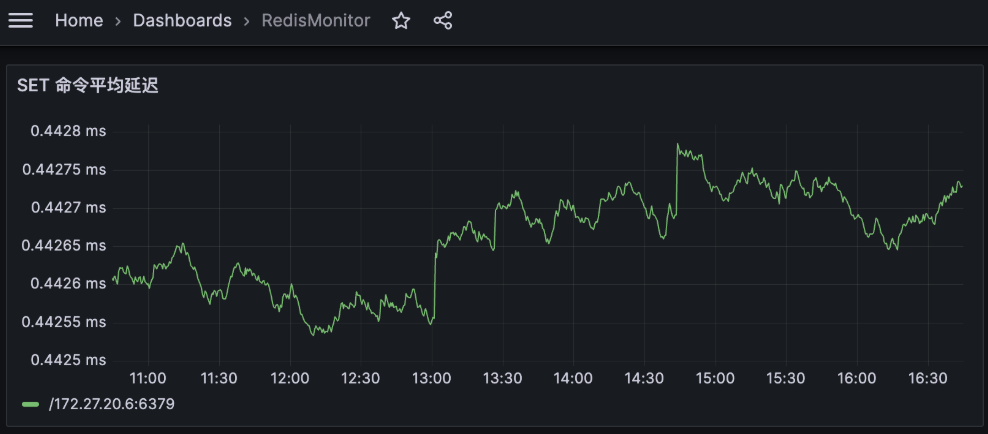Click the 11:30 time axis label

point(219,379)
